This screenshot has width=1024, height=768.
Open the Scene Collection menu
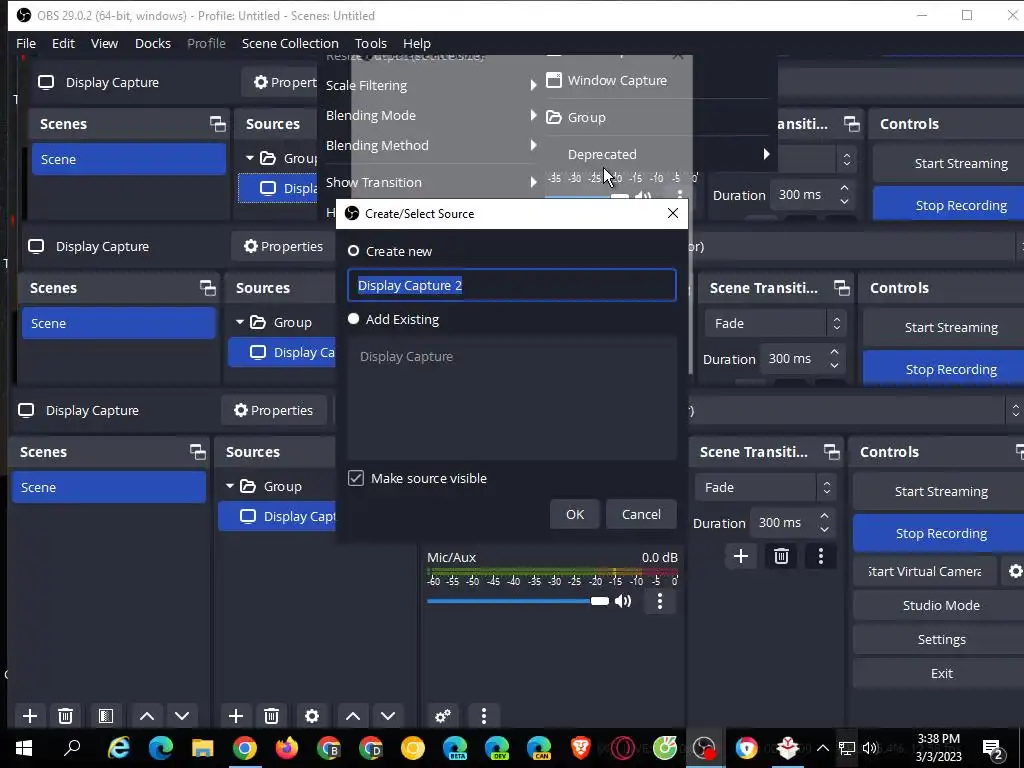tap(290, 43)
